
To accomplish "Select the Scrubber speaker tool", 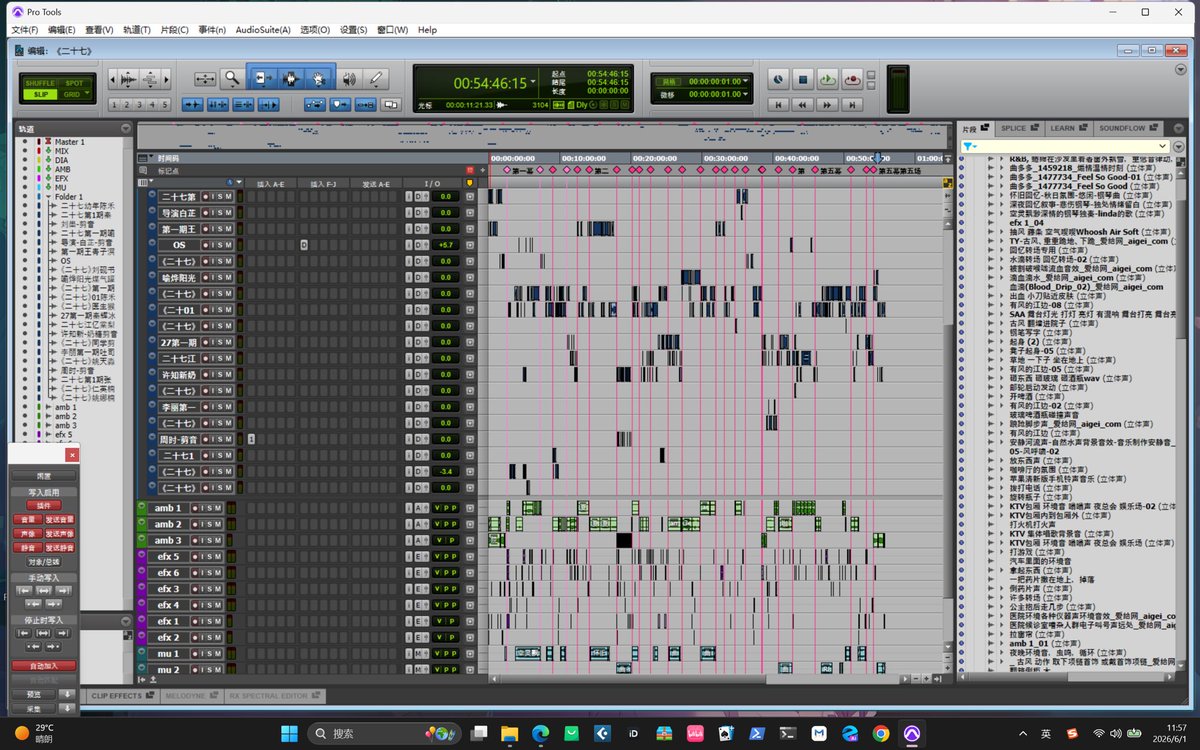I will tap(349, 78).
